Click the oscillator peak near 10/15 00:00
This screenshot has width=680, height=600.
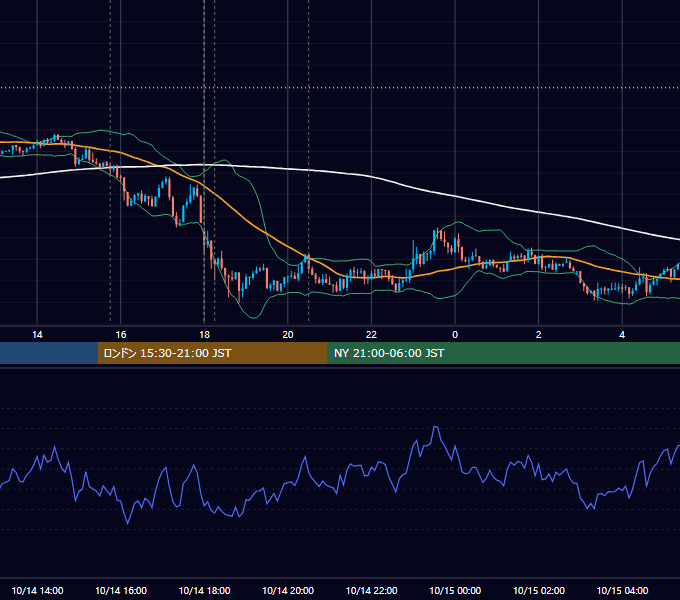coord(436,428)
